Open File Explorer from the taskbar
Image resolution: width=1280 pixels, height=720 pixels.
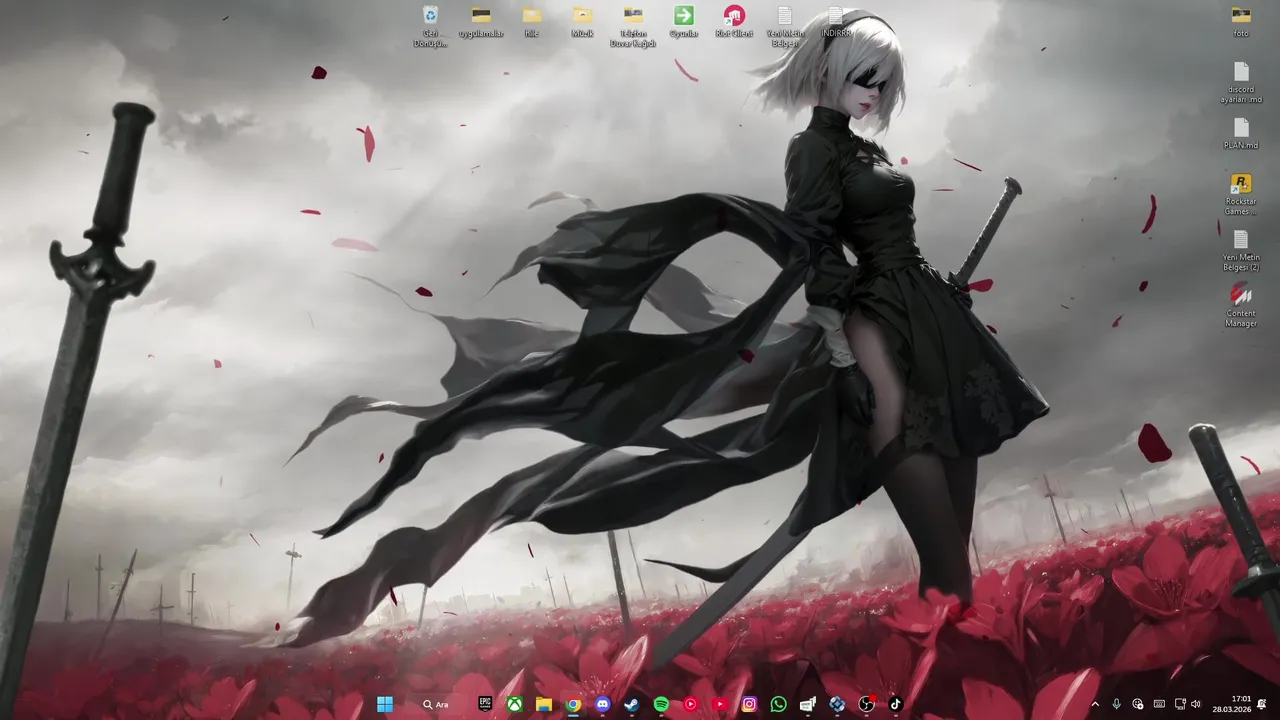tap(544, 704)
